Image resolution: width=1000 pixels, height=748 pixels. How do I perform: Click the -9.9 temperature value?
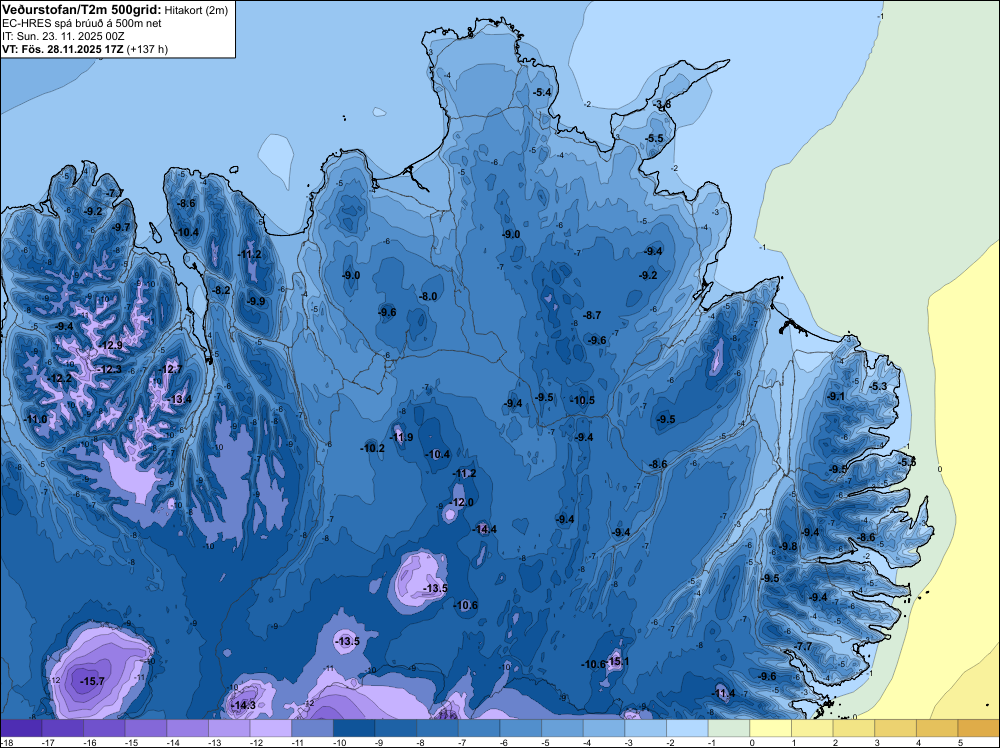coord(256,301)
